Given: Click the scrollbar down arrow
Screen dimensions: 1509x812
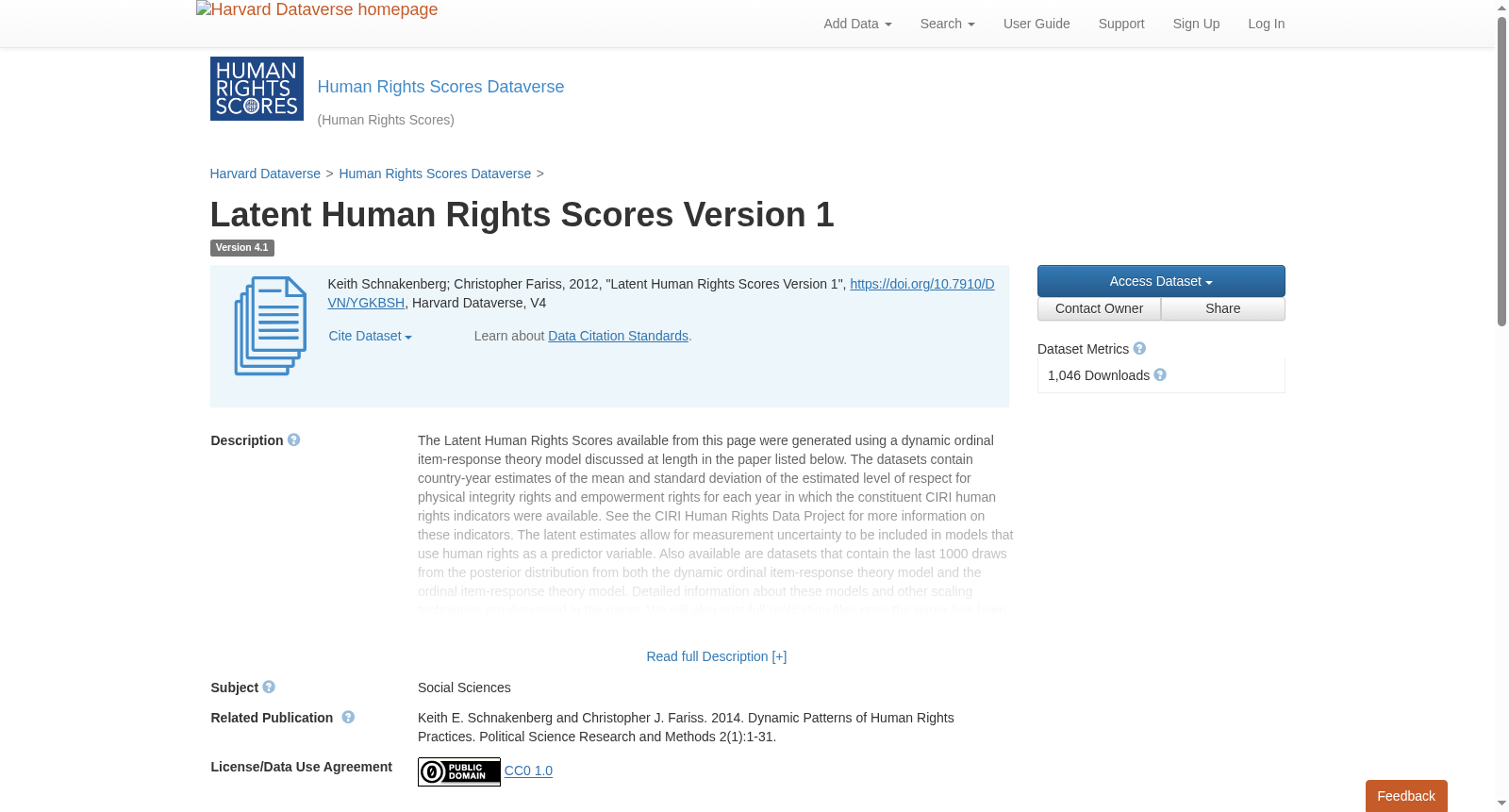Looking at the screenshot, I should [x=1501, y=804].
